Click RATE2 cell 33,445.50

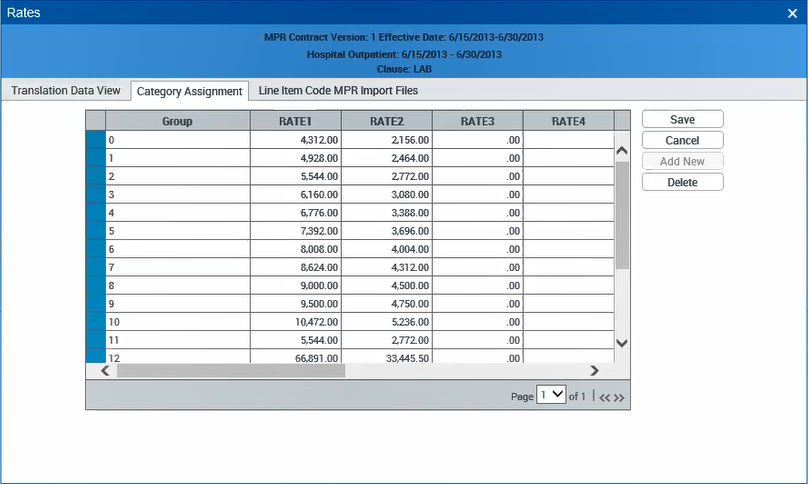click(x=386, y=357)
